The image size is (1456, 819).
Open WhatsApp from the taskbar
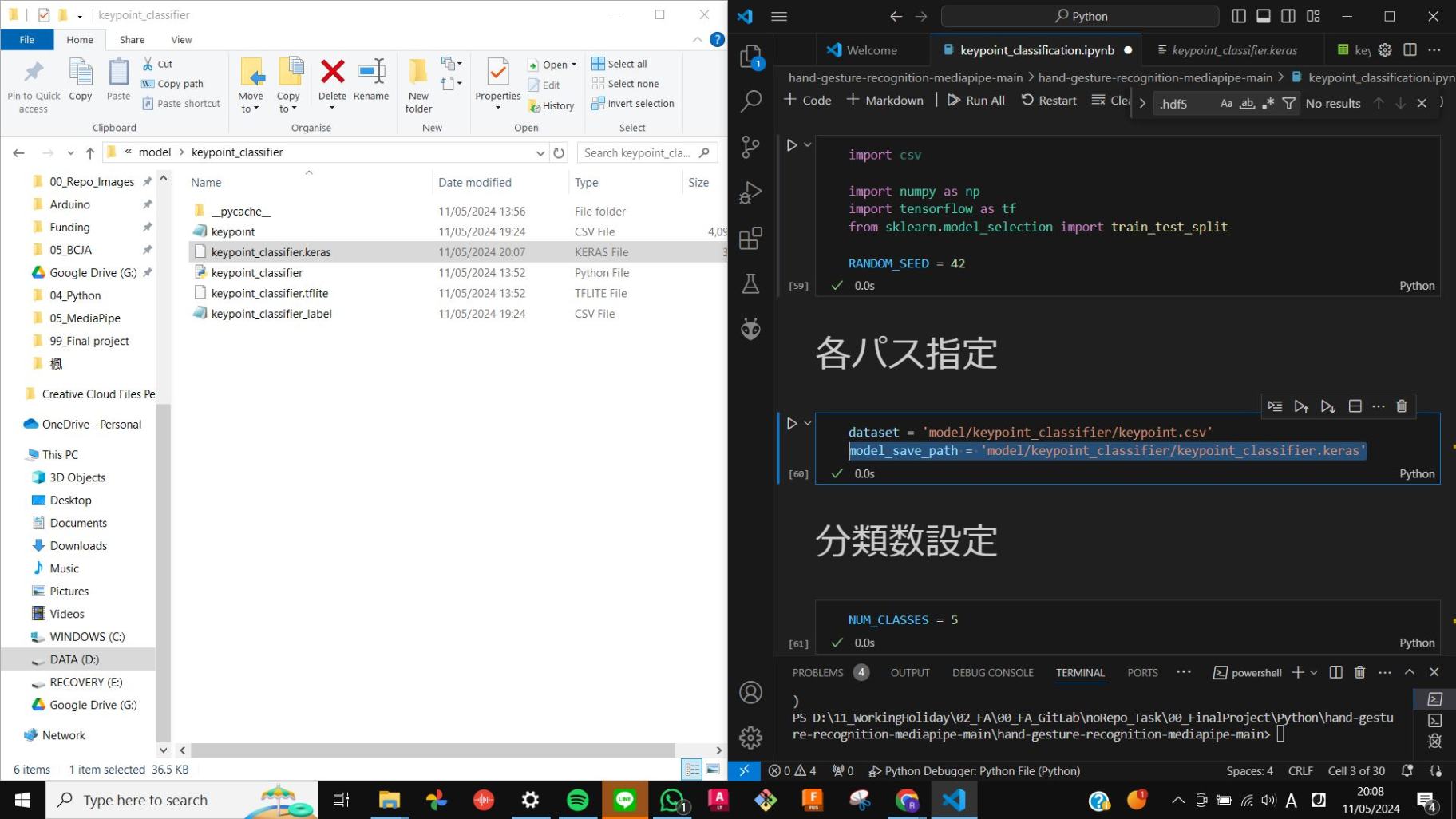[x=672, y=800]
